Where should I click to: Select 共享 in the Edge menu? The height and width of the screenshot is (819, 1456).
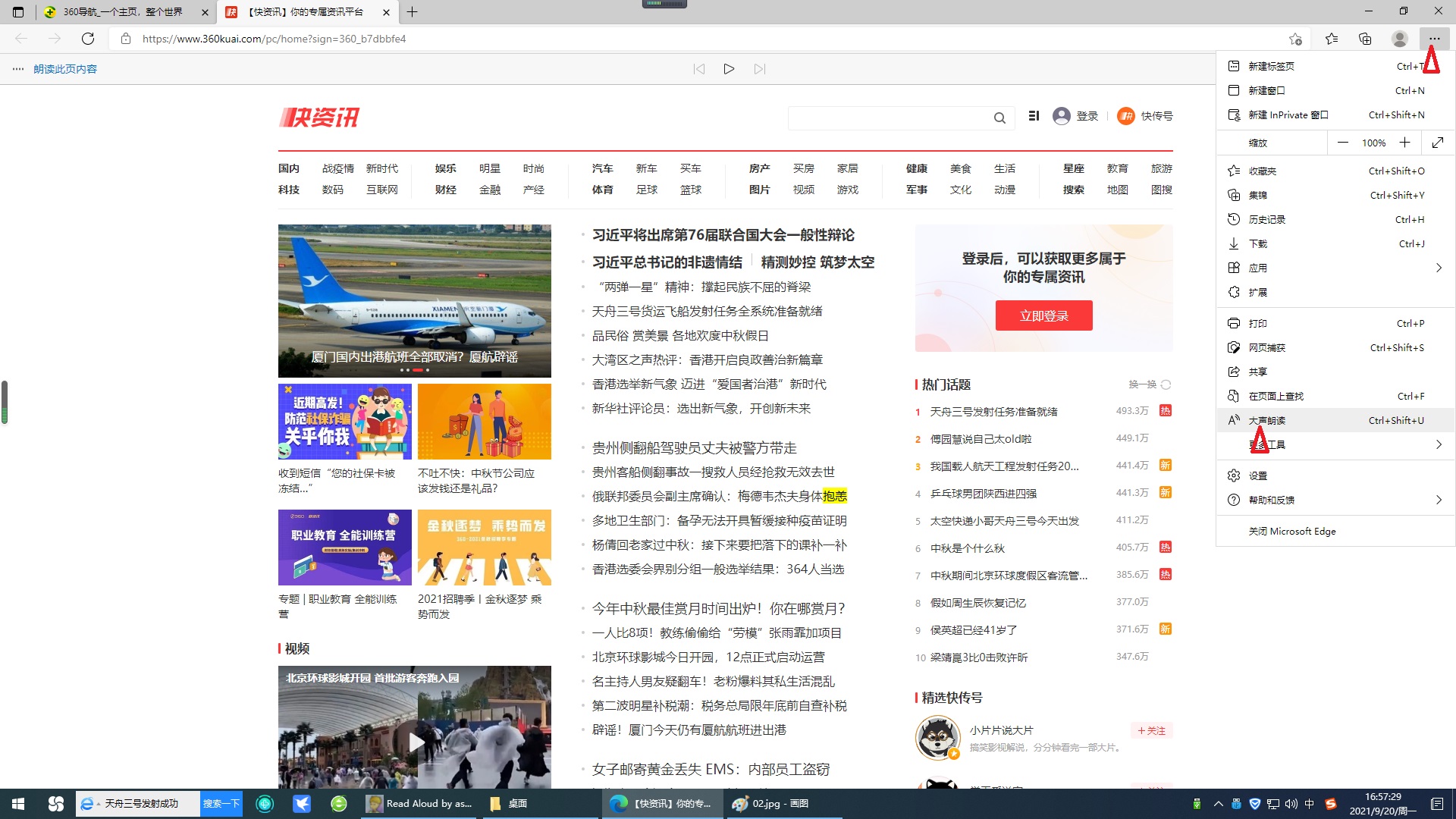[x=1335, y=372]
